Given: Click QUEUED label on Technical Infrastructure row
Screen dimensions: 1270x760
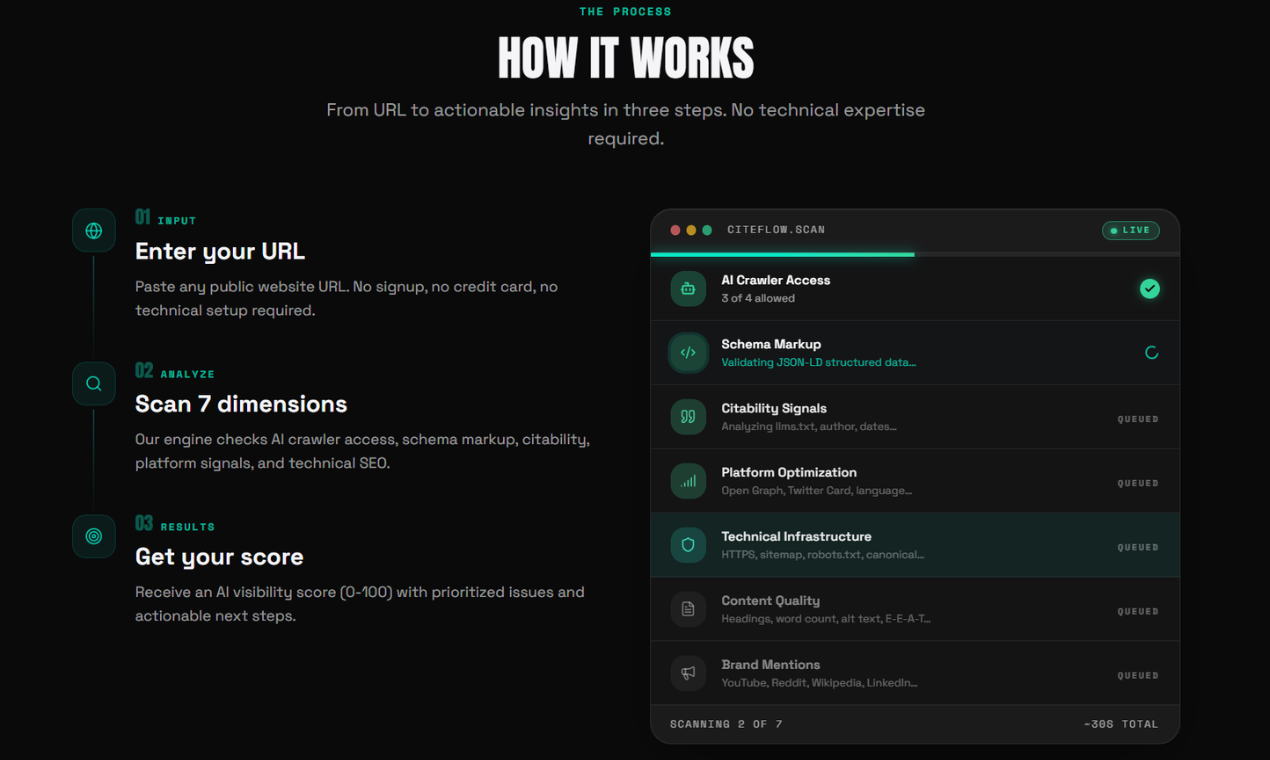Looking at the screenshot, I should tap(1138, 547).
